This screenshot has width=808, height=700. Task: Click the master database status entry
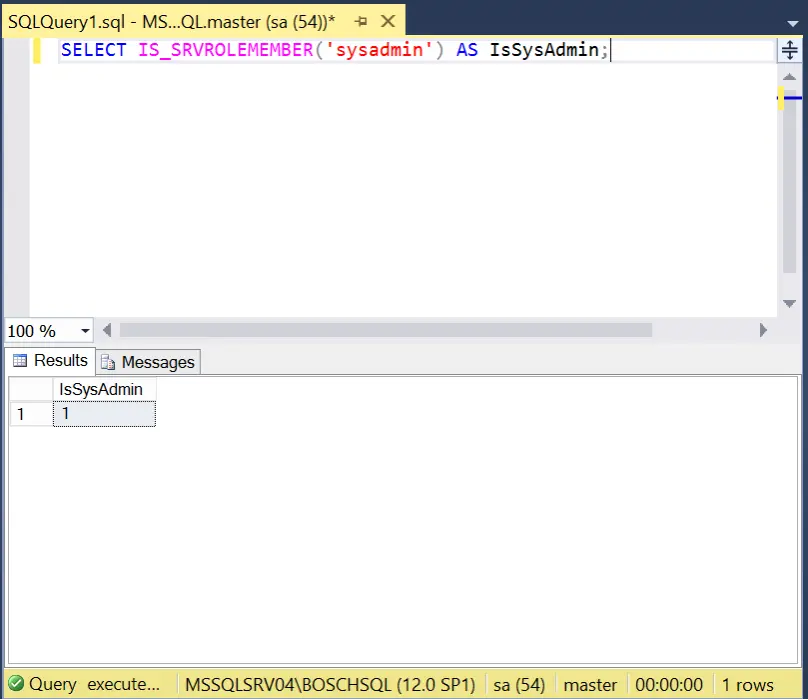pos(590,685)
